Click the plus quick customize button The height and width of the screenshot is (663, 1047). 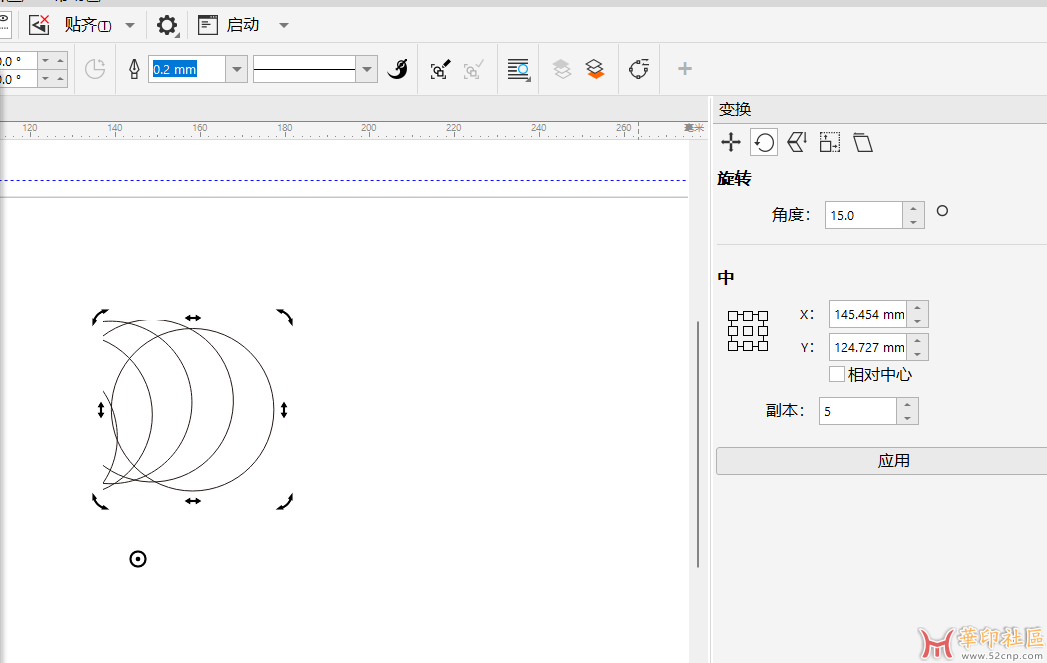point(684,69)
